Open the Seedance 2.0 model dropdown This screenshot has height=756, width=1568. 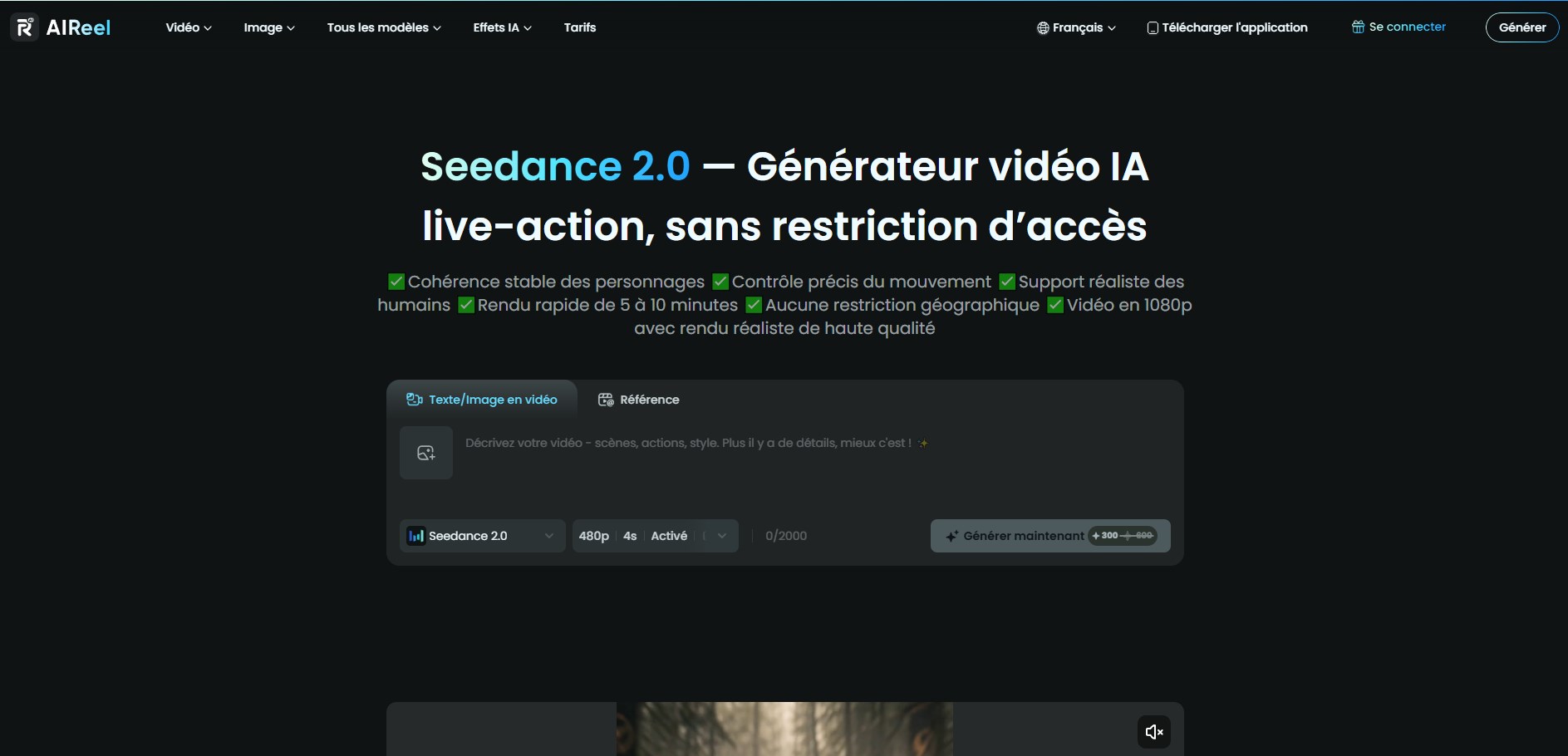[x=482, y=536]
